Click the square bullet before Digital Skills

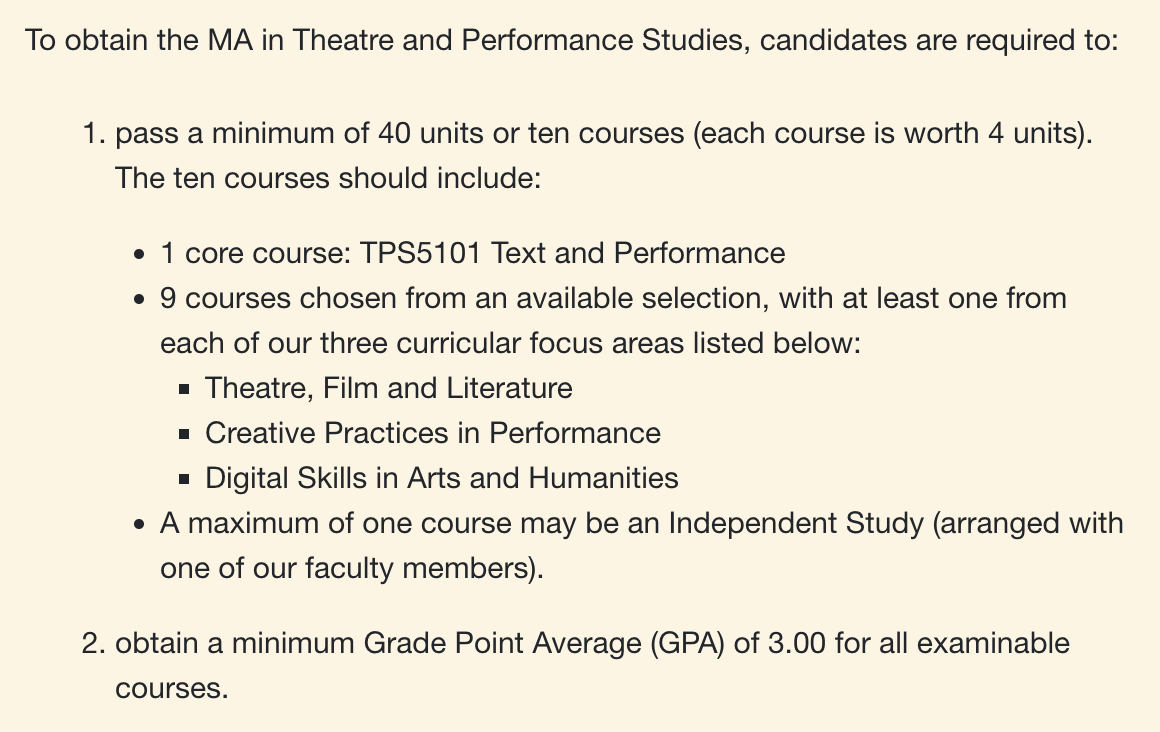185,479
